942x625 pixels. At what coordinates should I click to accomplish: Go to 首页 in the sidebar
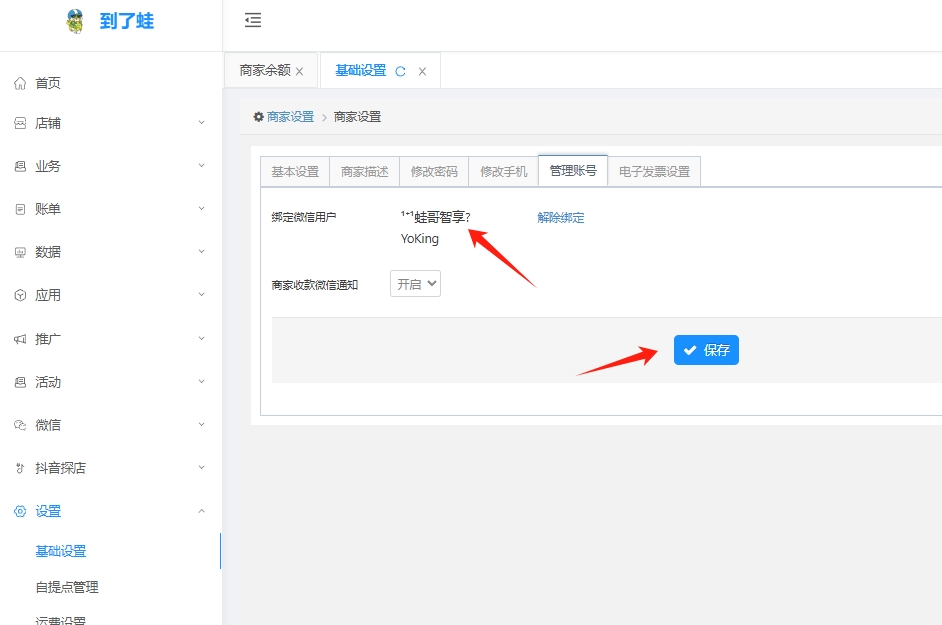pos(48,84)
